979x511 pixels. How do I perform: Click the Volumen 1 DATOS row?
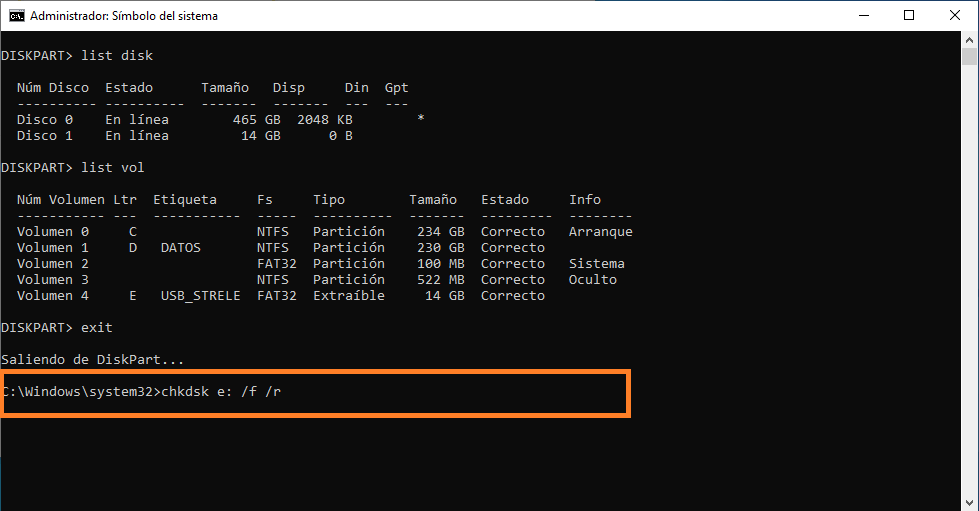[280, 248]
